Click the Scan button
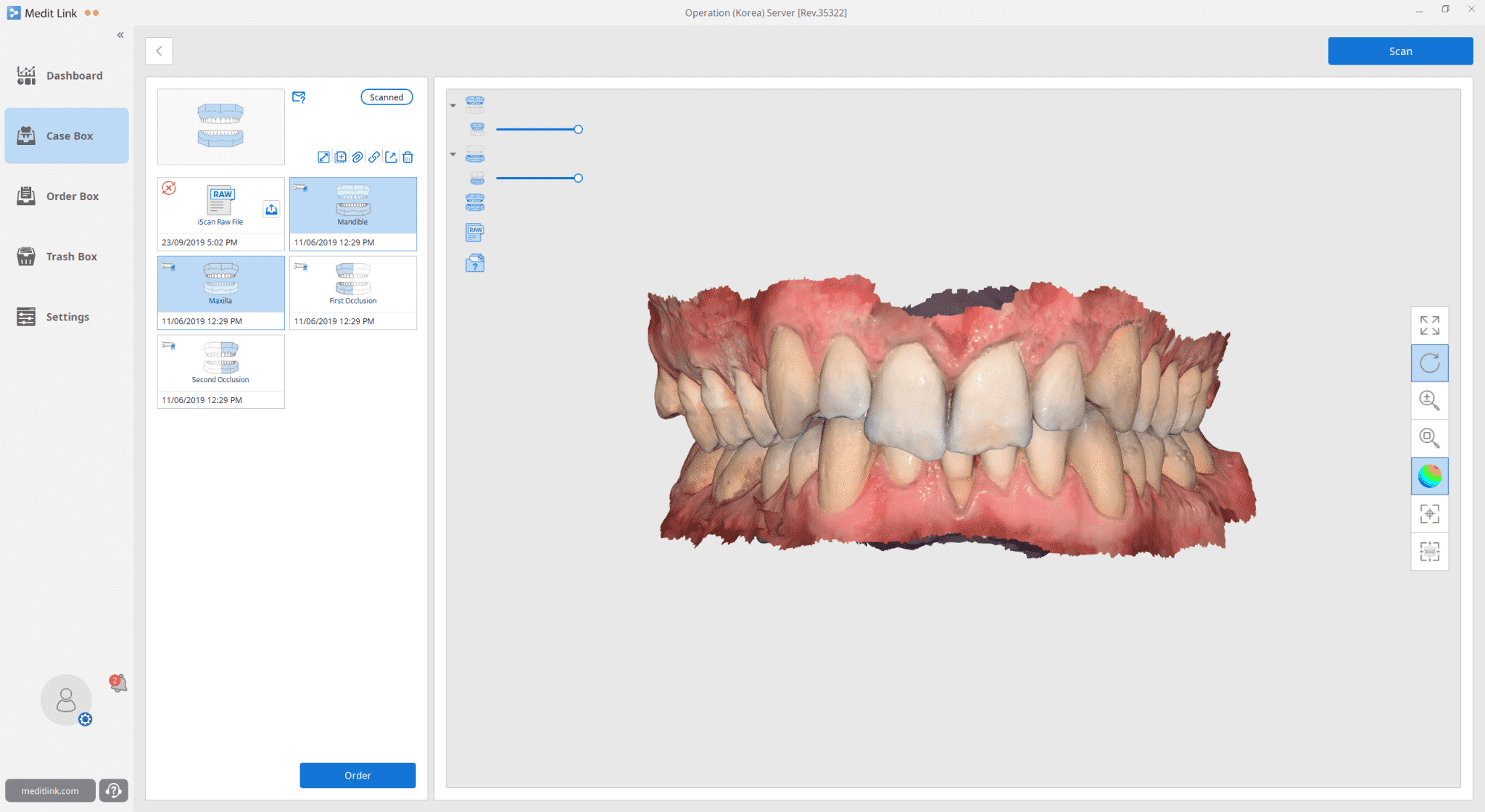Image resolution: width=1485 pixels, height=812 pixels. pyautogui.click(x=1401, y=51)
